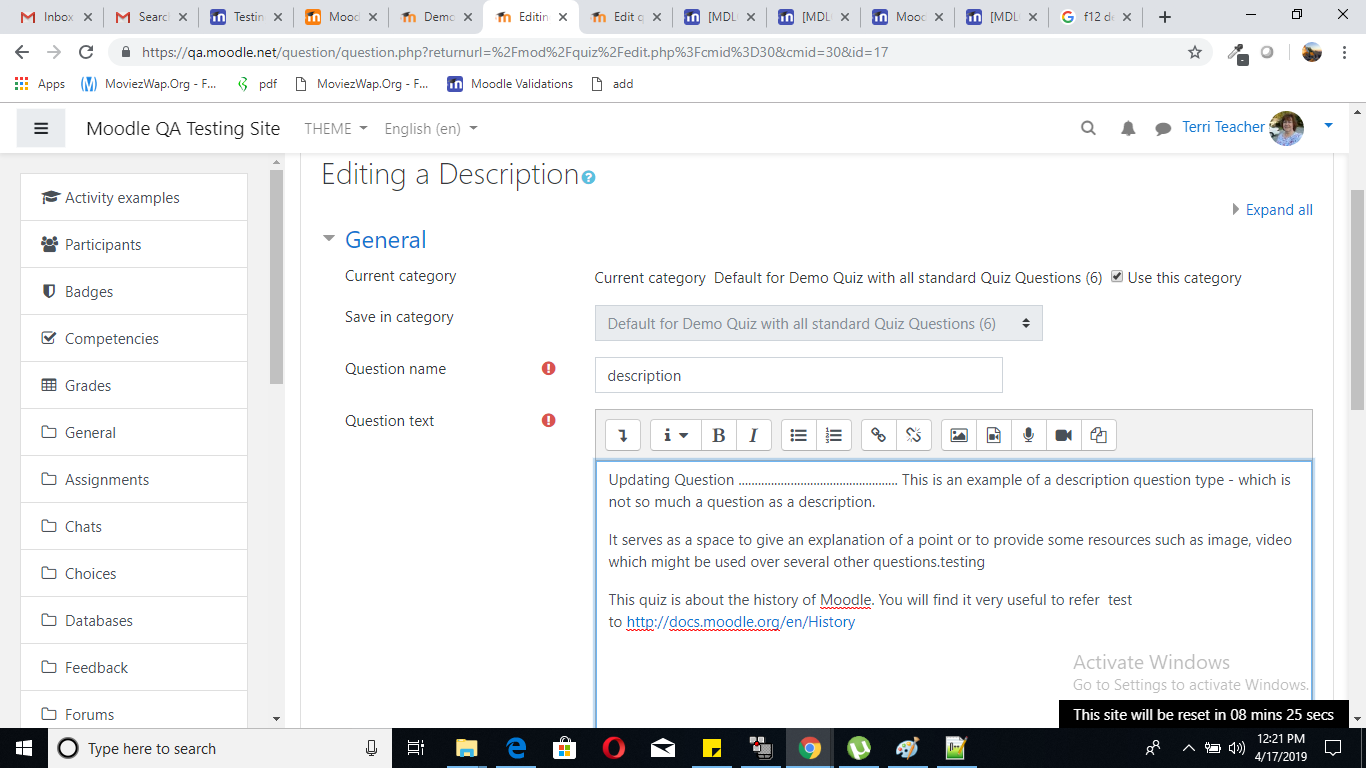Open the General section in sidebar

pyautogui.click(x=134, y=432)
